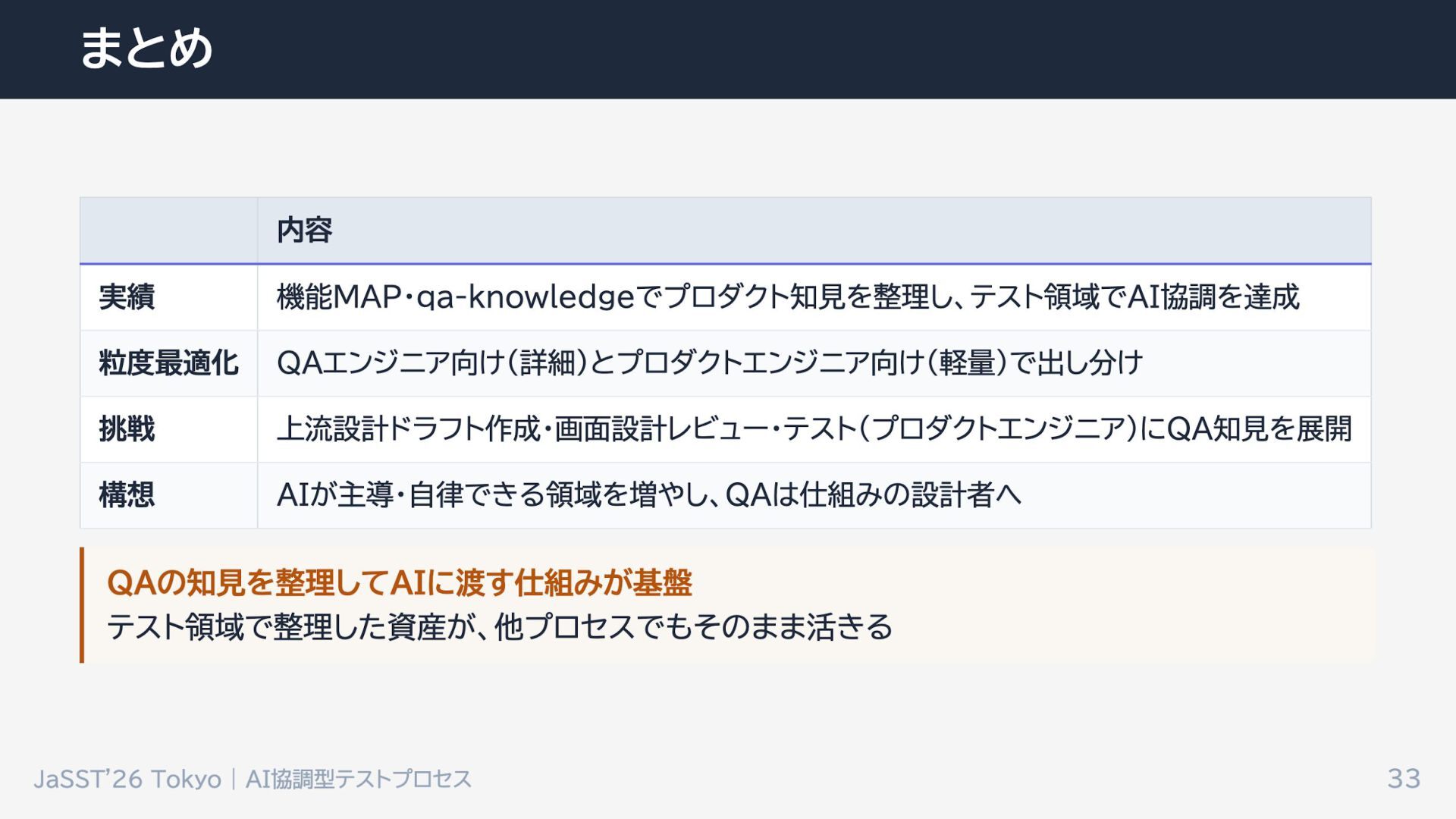Click the empty header cell above 実績
1456x819 pixels.
(x=168, y=231)
